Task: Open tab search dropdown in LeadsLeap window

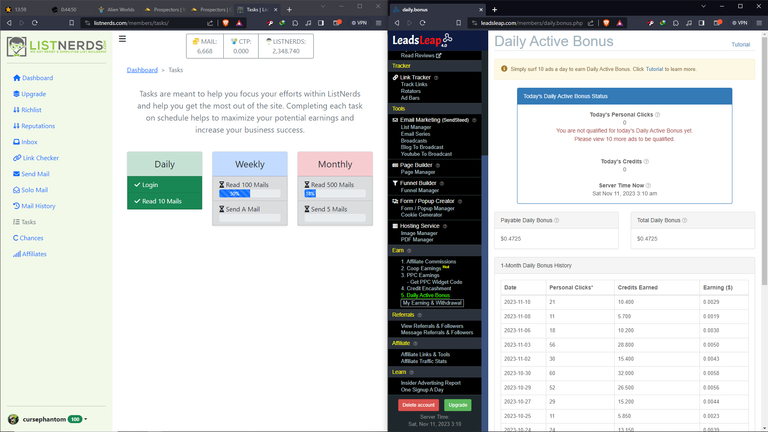Action: point(703,6)
